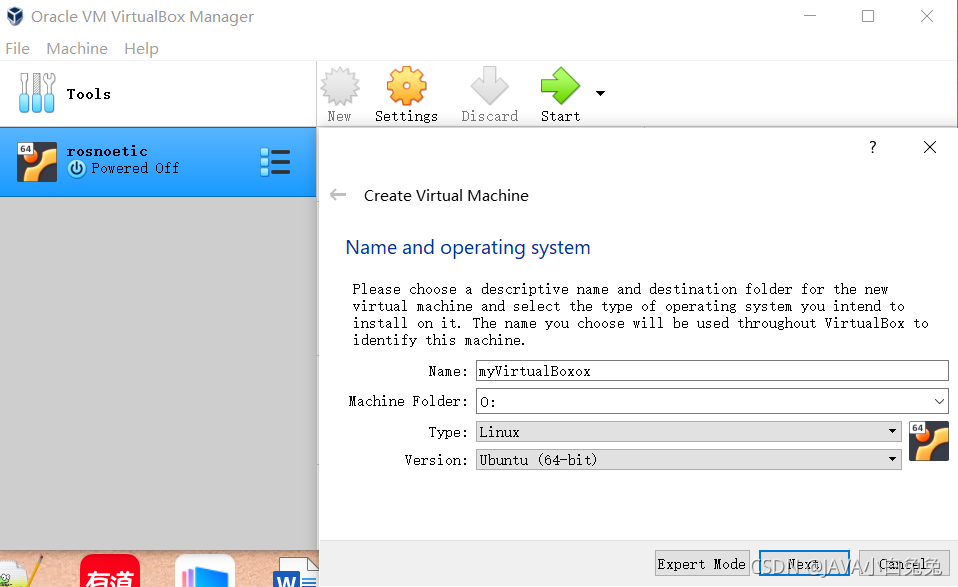The width and height of the screenshot is (958, 587).
Task: Click the notepad pencil desktop icon
Action: [21, 571]
